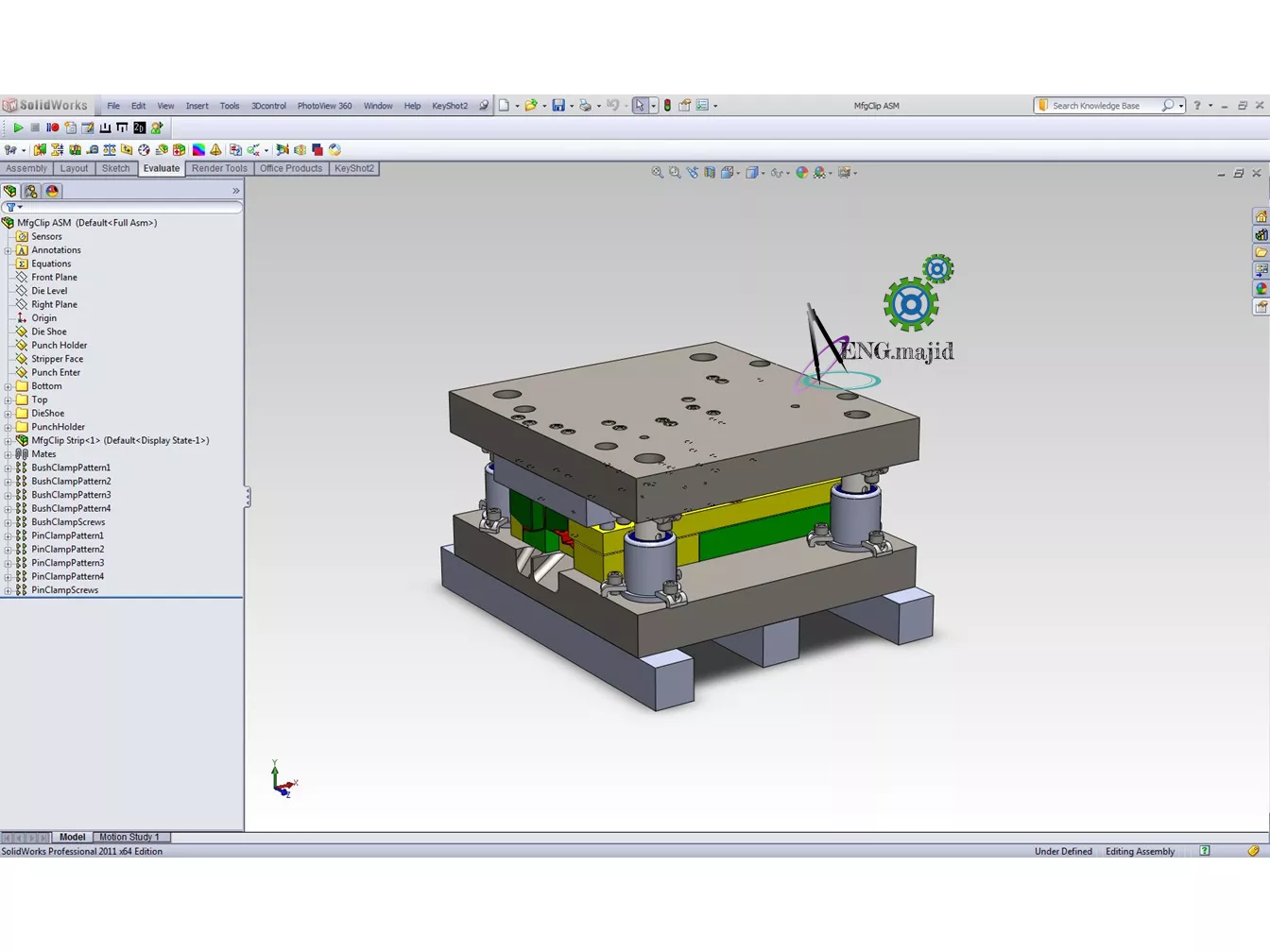1270x952 pixels.
Task: Switch to the Render Tools tab
Action: (x=219, y=168)
